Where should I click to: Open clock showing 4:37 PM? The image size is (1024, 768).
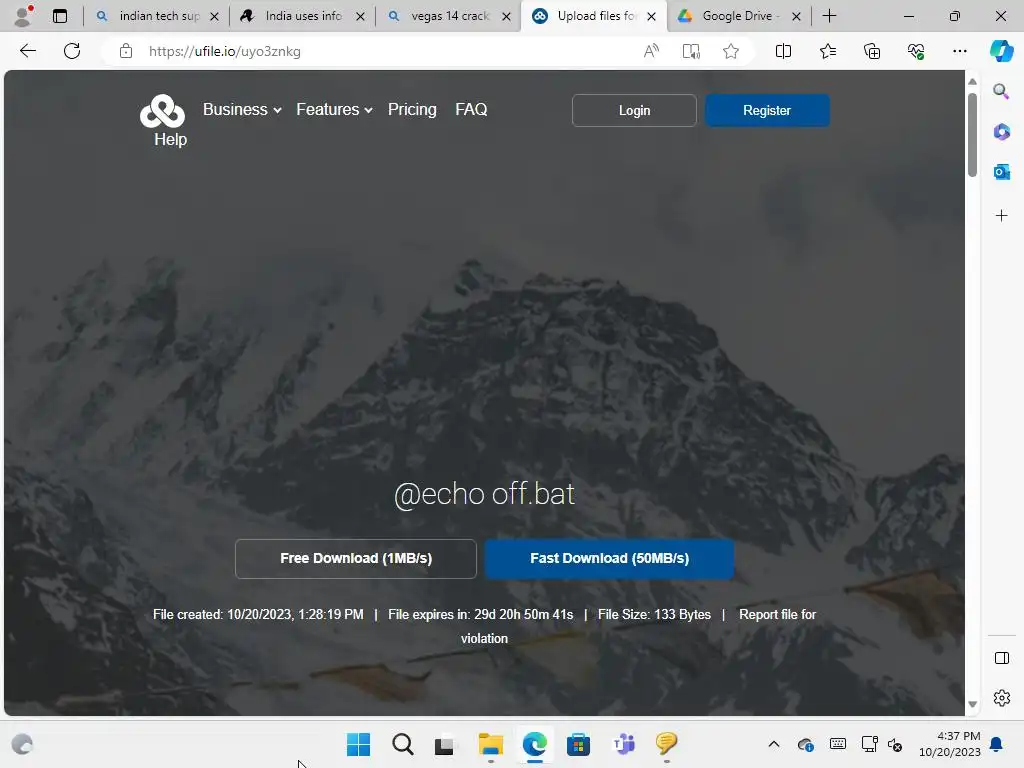pos(950,744)
